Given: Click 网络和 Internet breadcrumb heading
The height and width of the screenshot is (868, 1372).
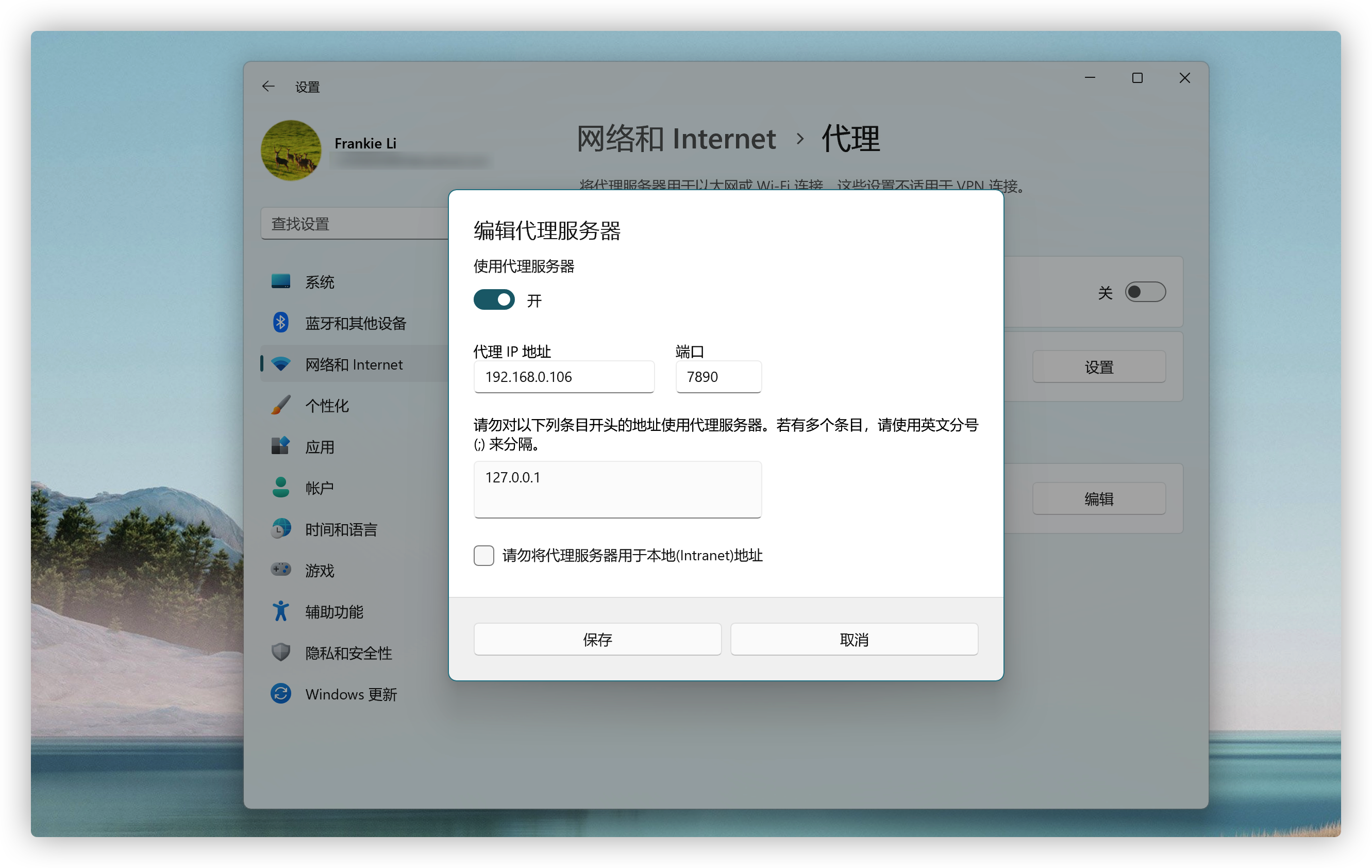Looking at the screenshot, I should pyautogui.click(x=676, y=139).
